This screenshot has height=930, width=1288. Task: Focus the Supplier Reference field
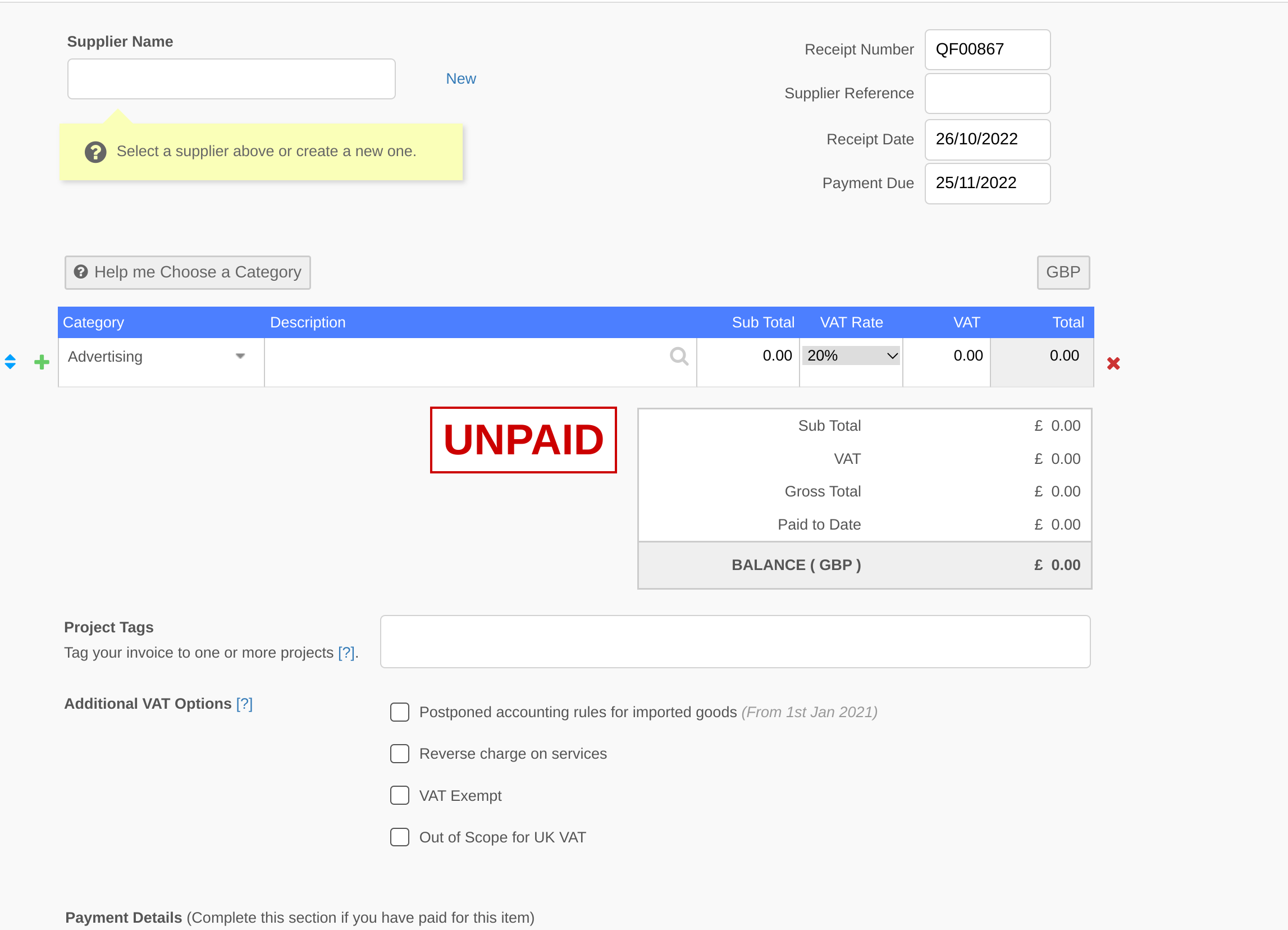[x=987, y=94]
